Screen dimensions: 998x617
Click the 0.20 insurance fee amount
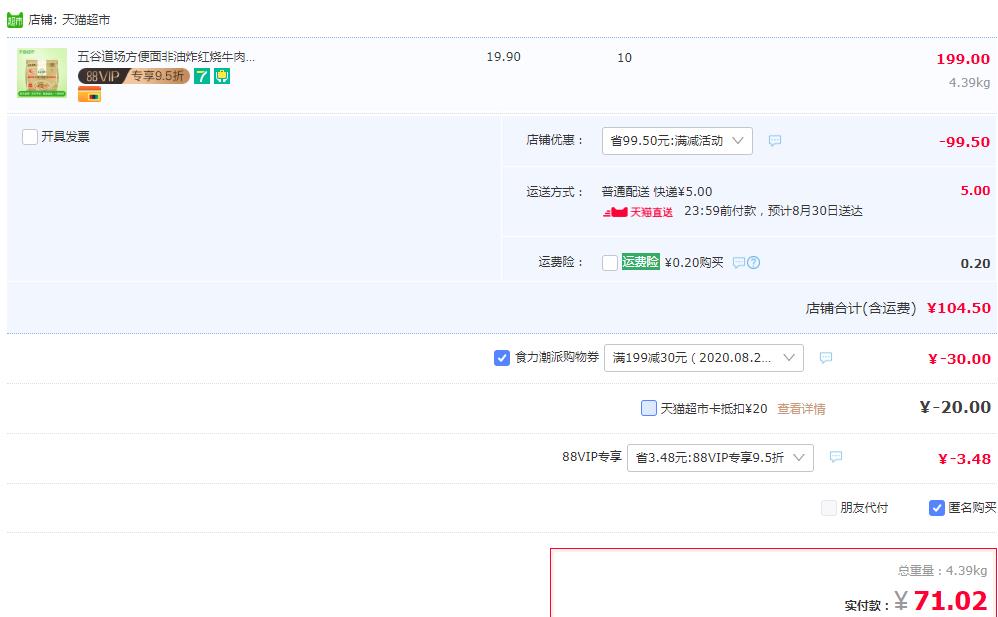coord(975,264)
